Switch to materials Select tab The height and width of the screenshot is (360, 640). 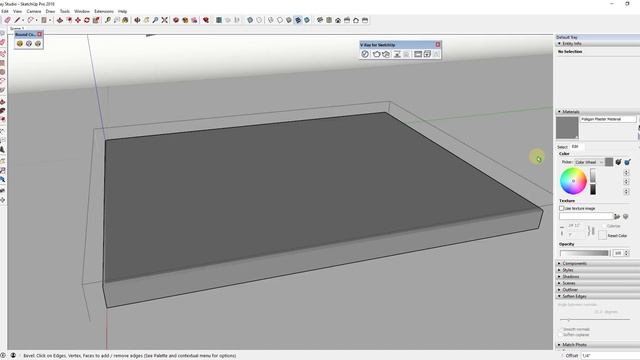click(562, 147)
